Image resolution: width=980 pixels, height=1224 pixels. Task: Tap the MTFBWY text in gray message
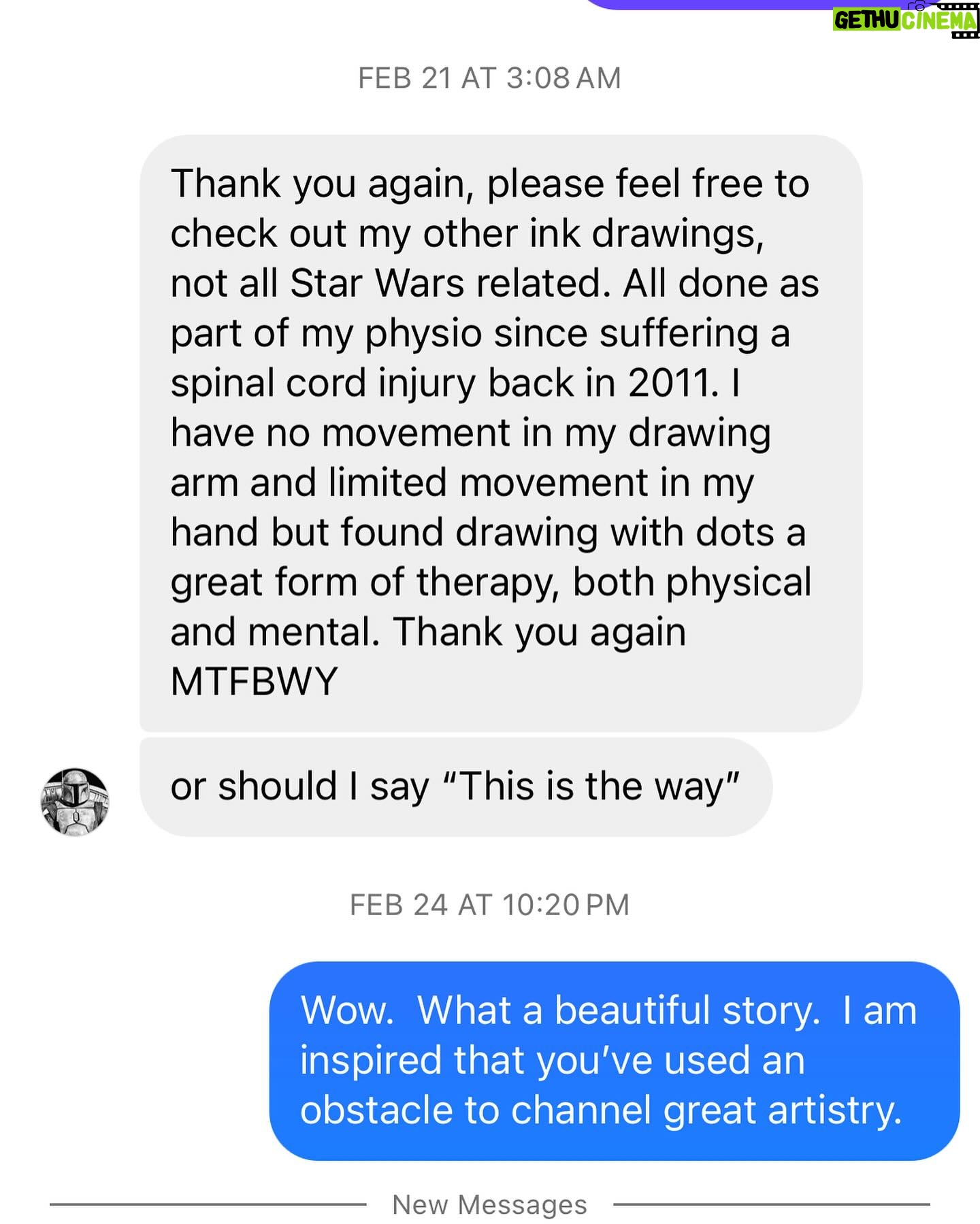[254, 681]
